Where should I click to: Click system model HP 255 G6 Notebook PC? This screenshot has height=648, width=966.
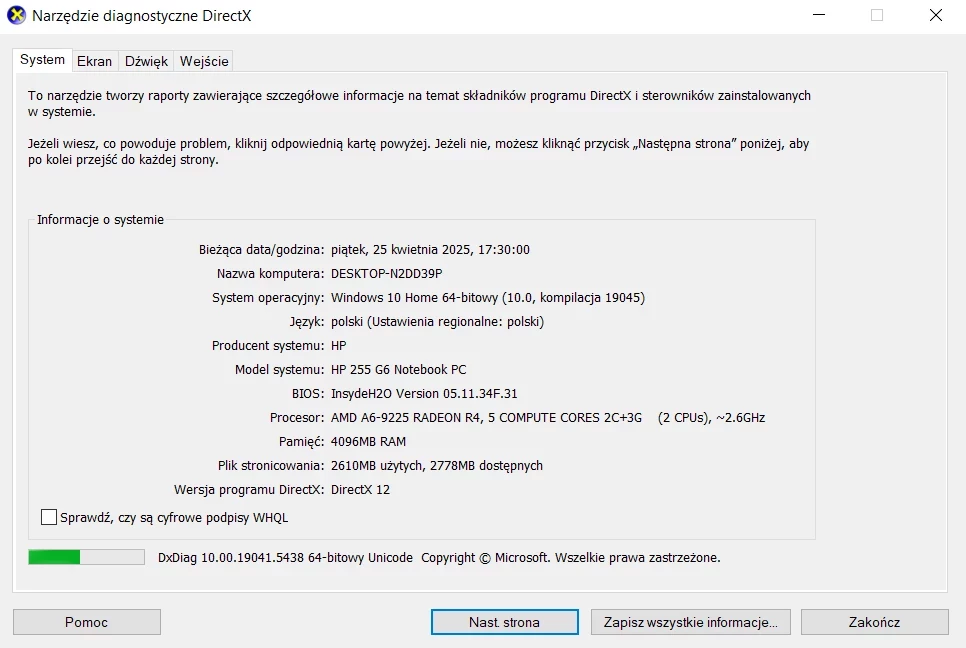[x=399, y=370]
